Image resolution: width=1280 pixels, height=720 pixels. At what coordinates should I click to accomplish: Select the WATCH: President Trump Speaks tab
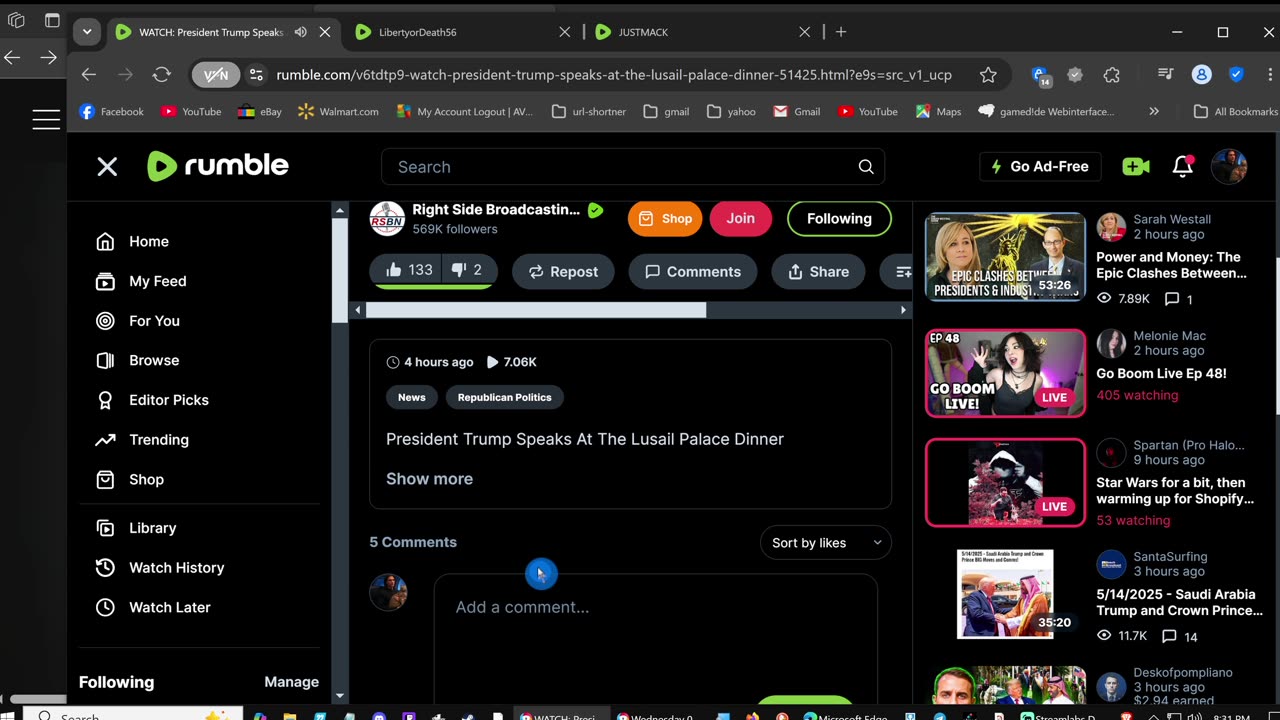pos(222,32)
